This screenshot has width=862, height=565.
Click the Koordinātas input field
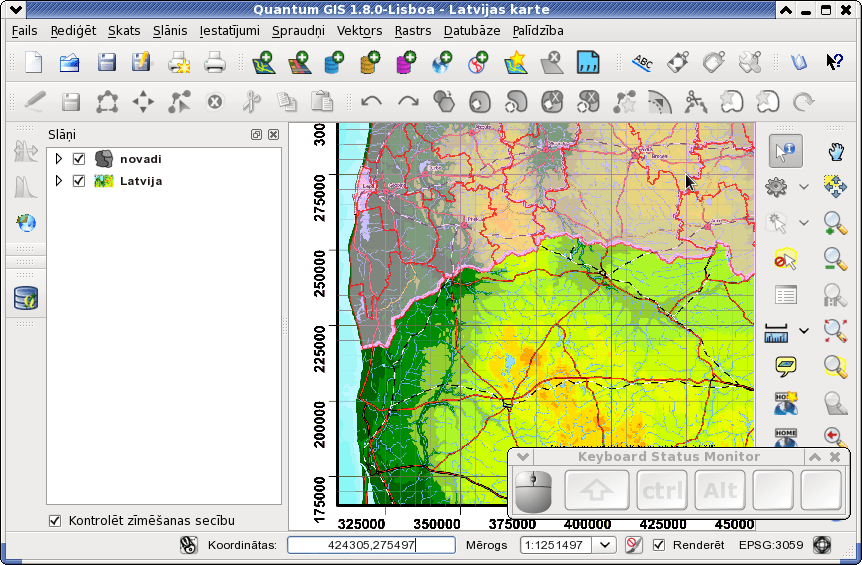click(372, 545)
